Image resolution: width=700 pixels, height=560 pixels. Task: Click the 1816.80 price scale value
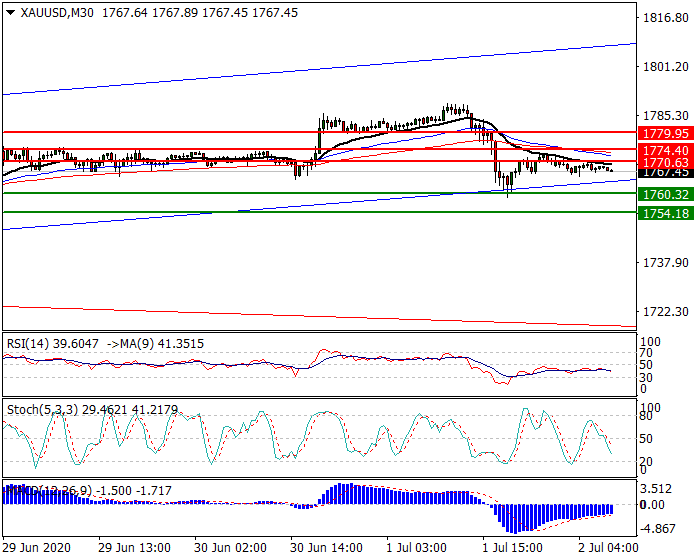666,18
